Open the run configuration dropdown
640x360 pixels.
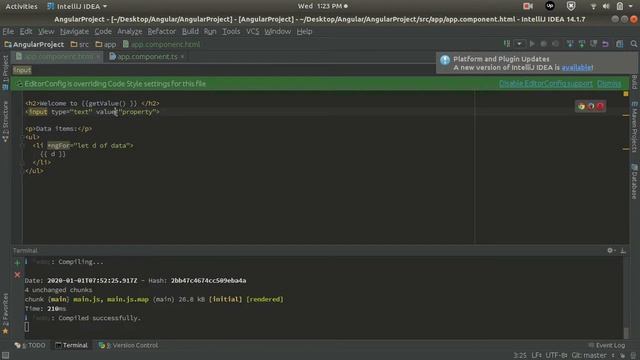tap(519, 44)
